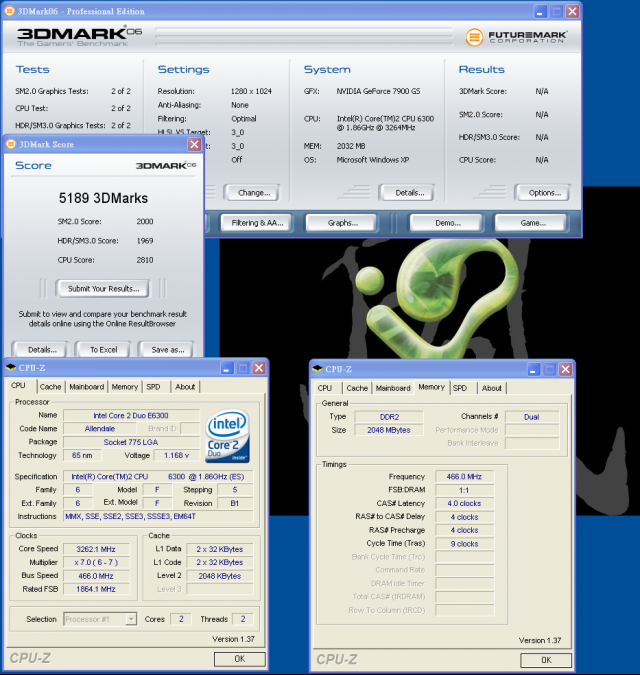Click the Core Speed 3262.1 MHz field
The image size is (640, 675).
pos(96,549)
